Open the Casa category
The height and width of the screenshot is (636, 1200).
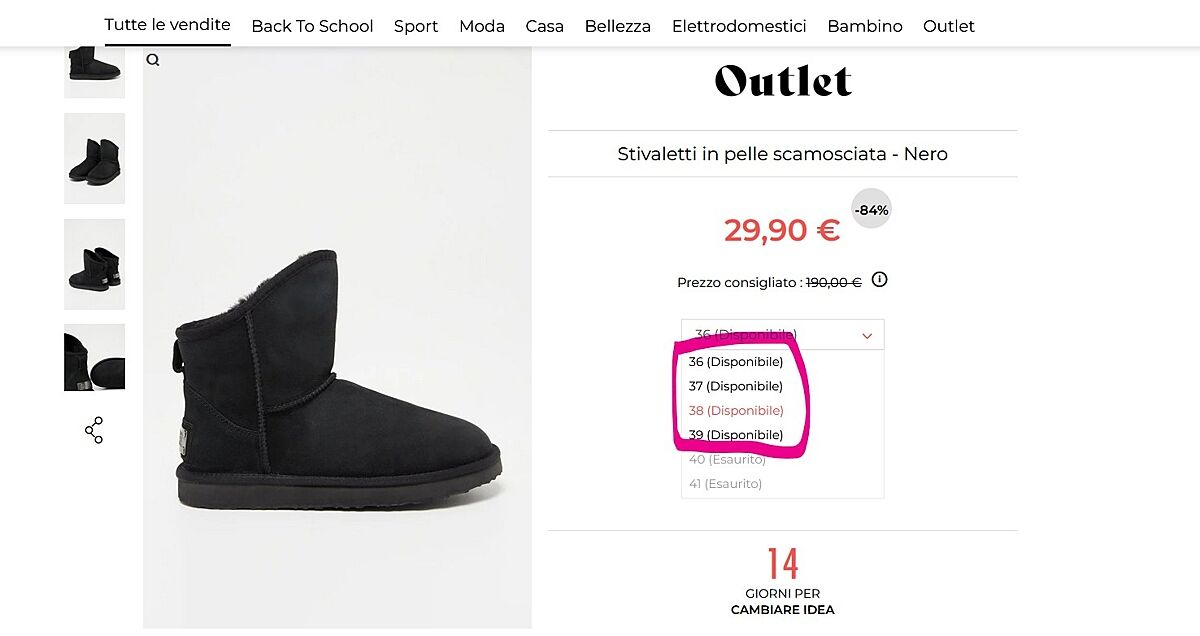point(545,26)
